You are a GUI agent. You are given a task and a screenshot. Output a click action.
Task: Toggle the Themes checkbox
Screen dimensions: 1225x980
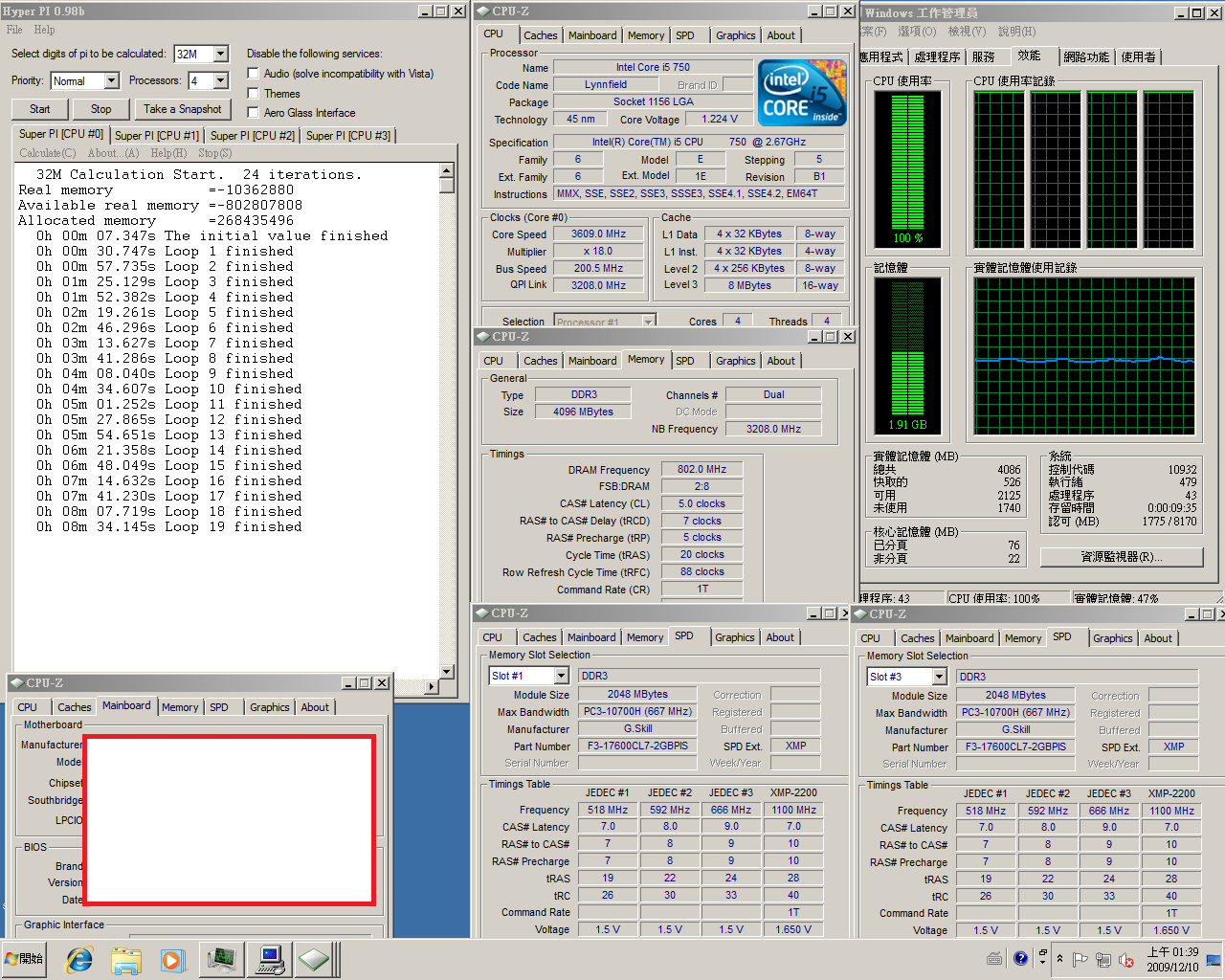tap(253, 93)
